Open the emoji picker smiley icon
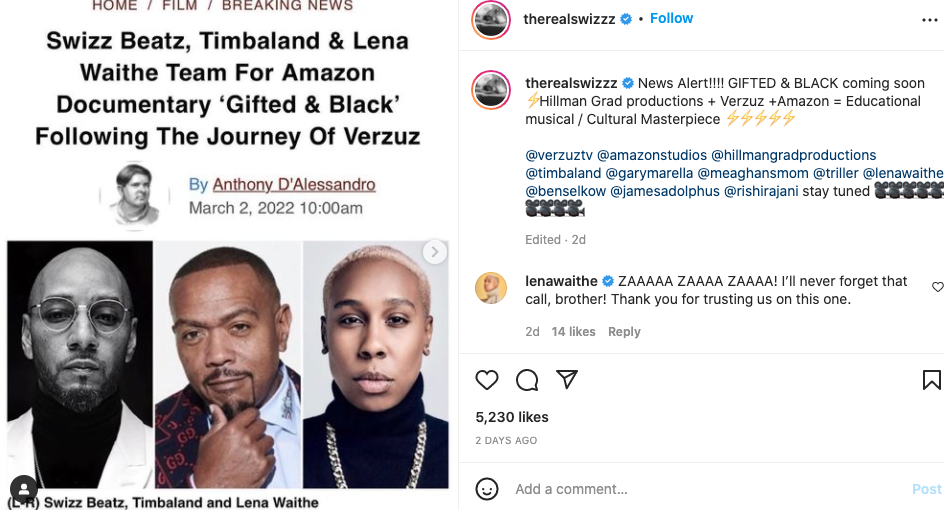 pyautogui.click(x=487, y=489)
